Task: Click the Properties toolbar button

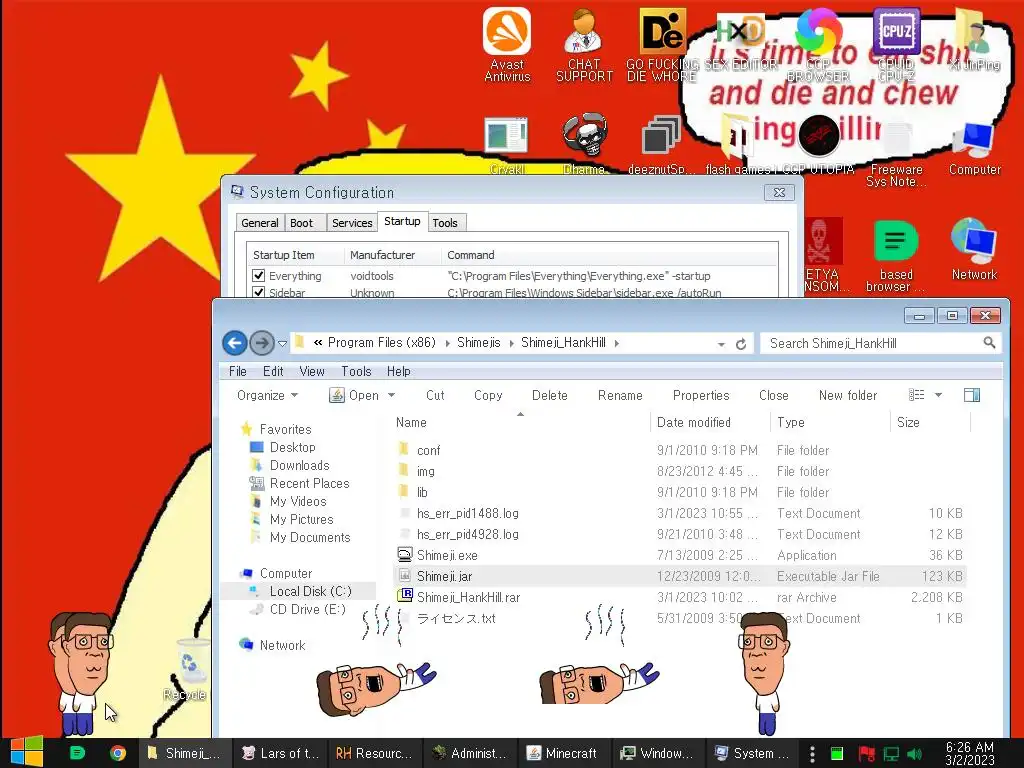Action: pyautogui.click(x=701, y=395)
